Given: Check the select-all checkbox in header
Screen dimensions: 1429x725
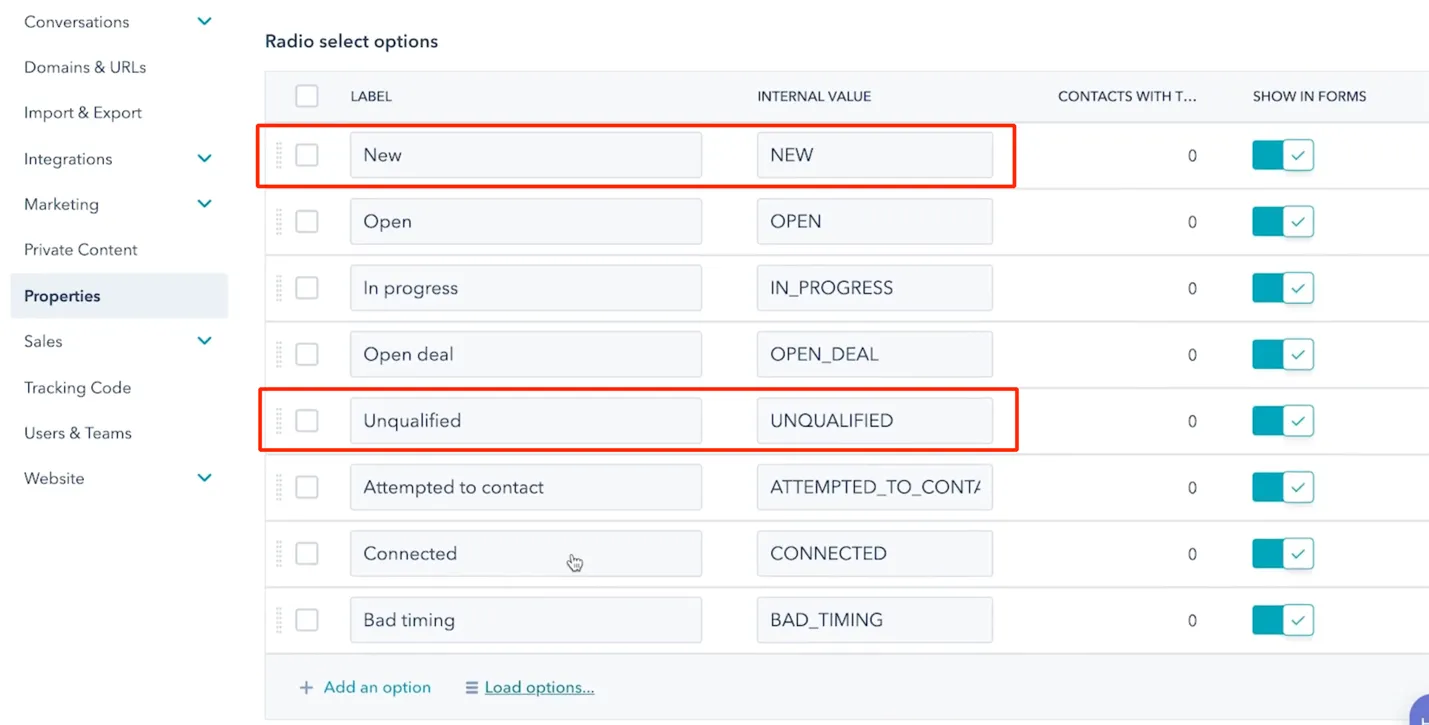Looking at the screenshot, I should tap(307, 96).
